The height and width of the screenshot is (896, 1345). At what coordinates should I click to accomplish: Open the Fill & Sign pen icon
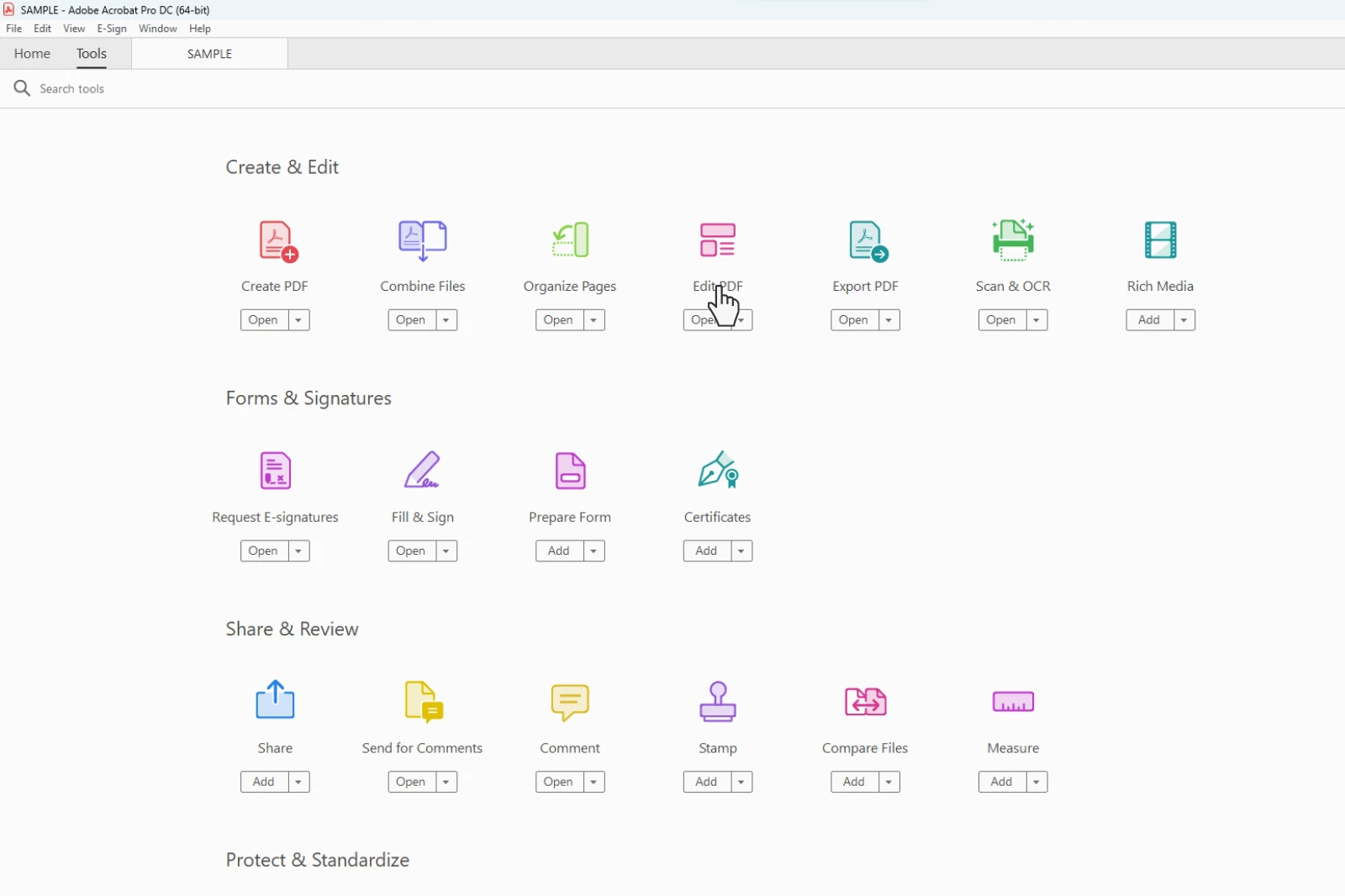tap(422, 470)
